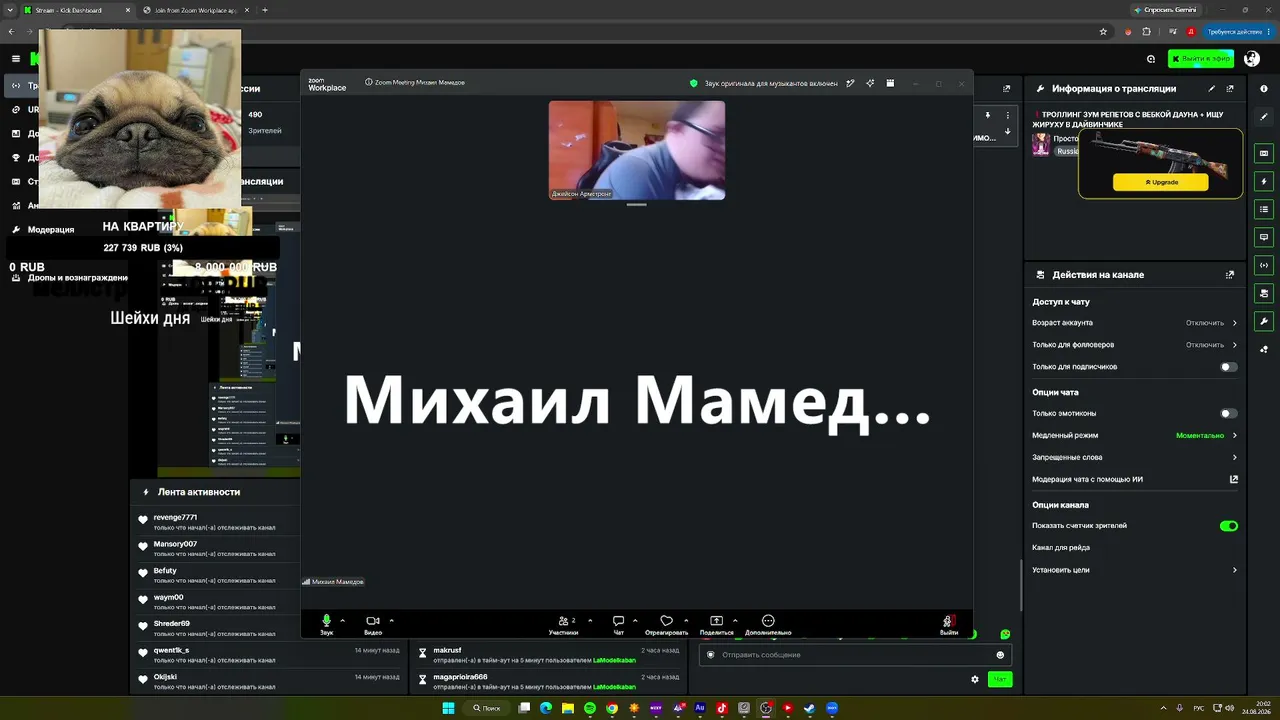The width and height of the screenshot is (1280, 720).
Task: Expand Установить цели option
Action: 1135,570
